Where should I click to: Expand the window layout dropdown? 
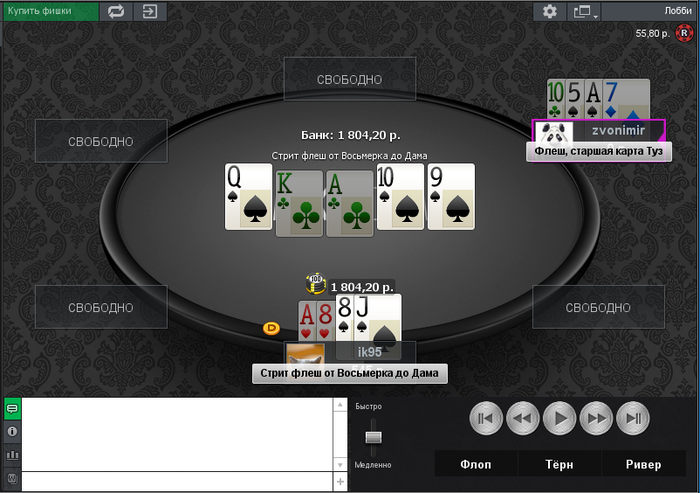coord(584,11)
